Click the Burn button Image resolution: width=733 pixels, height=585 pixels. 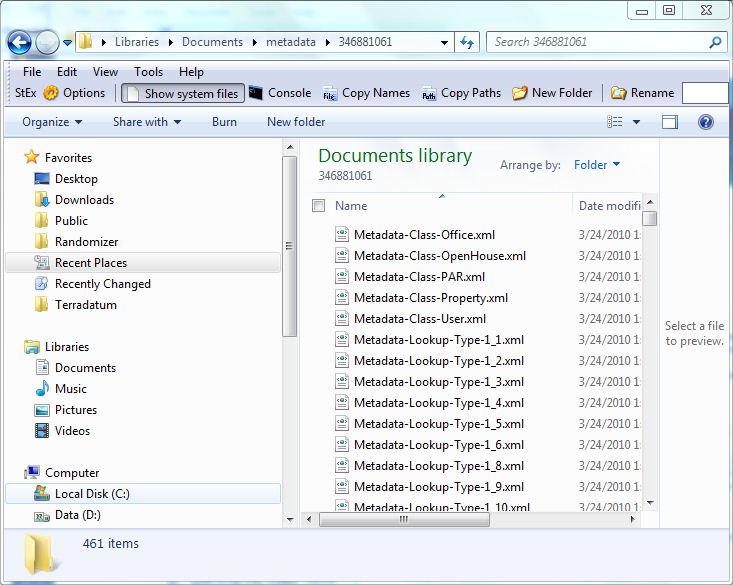pyautogui.click(x=224, y=122)
